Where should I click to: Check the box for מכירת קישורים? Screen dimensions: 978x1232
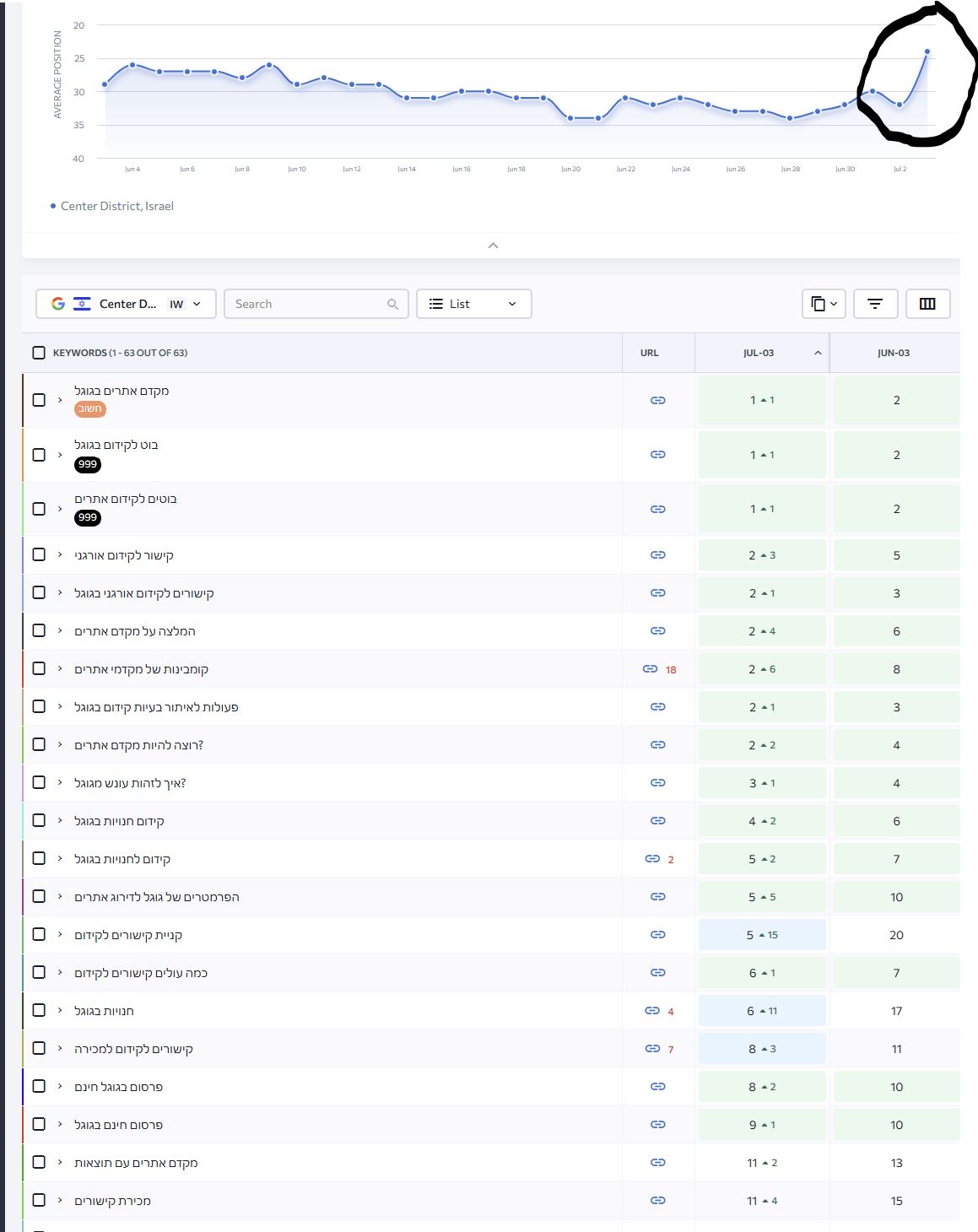coord(39,1200)
